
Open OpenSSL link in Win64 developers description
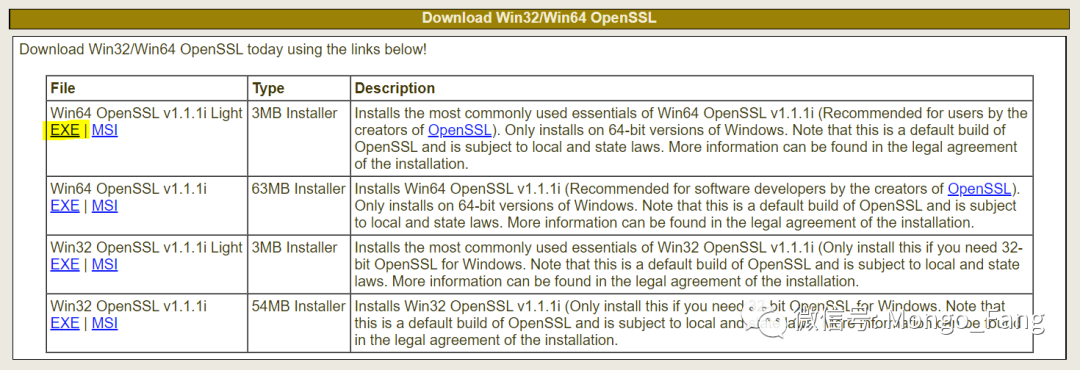click(979, 188)
